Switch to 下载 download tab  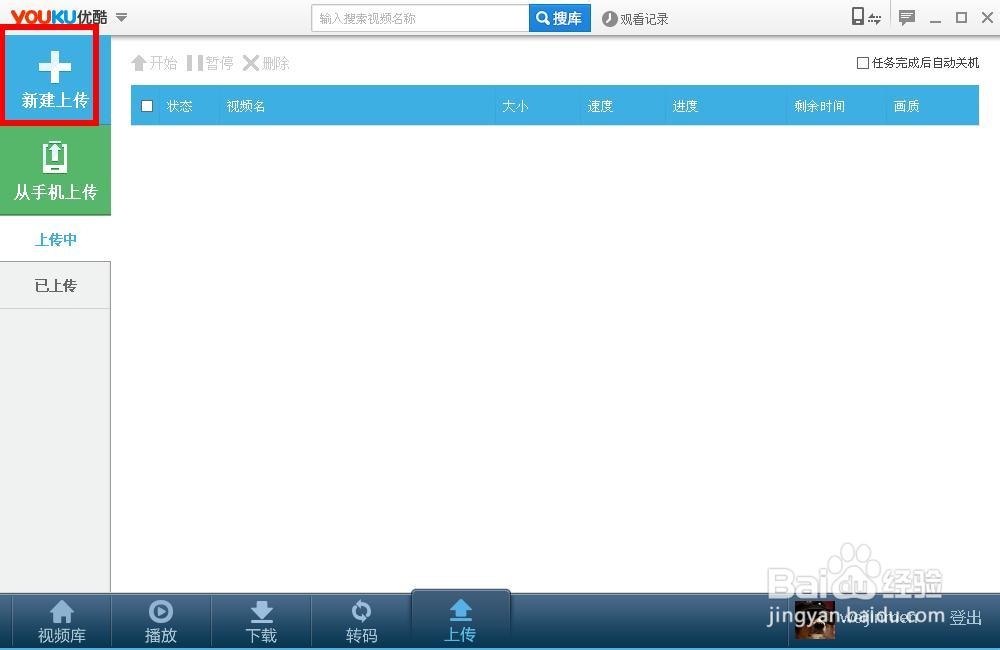pos(261,622)
